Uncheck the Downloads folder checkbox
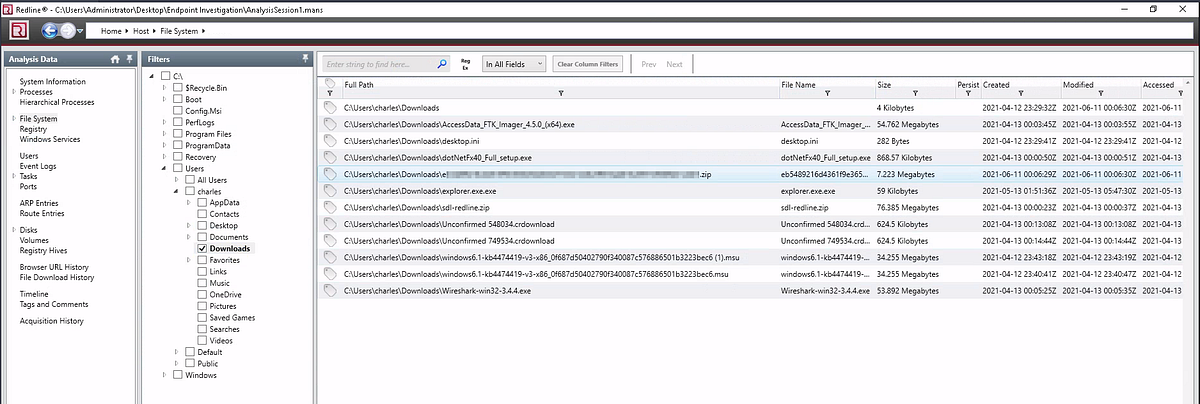This screenshot has width=1200, height=404. [203, 248]
